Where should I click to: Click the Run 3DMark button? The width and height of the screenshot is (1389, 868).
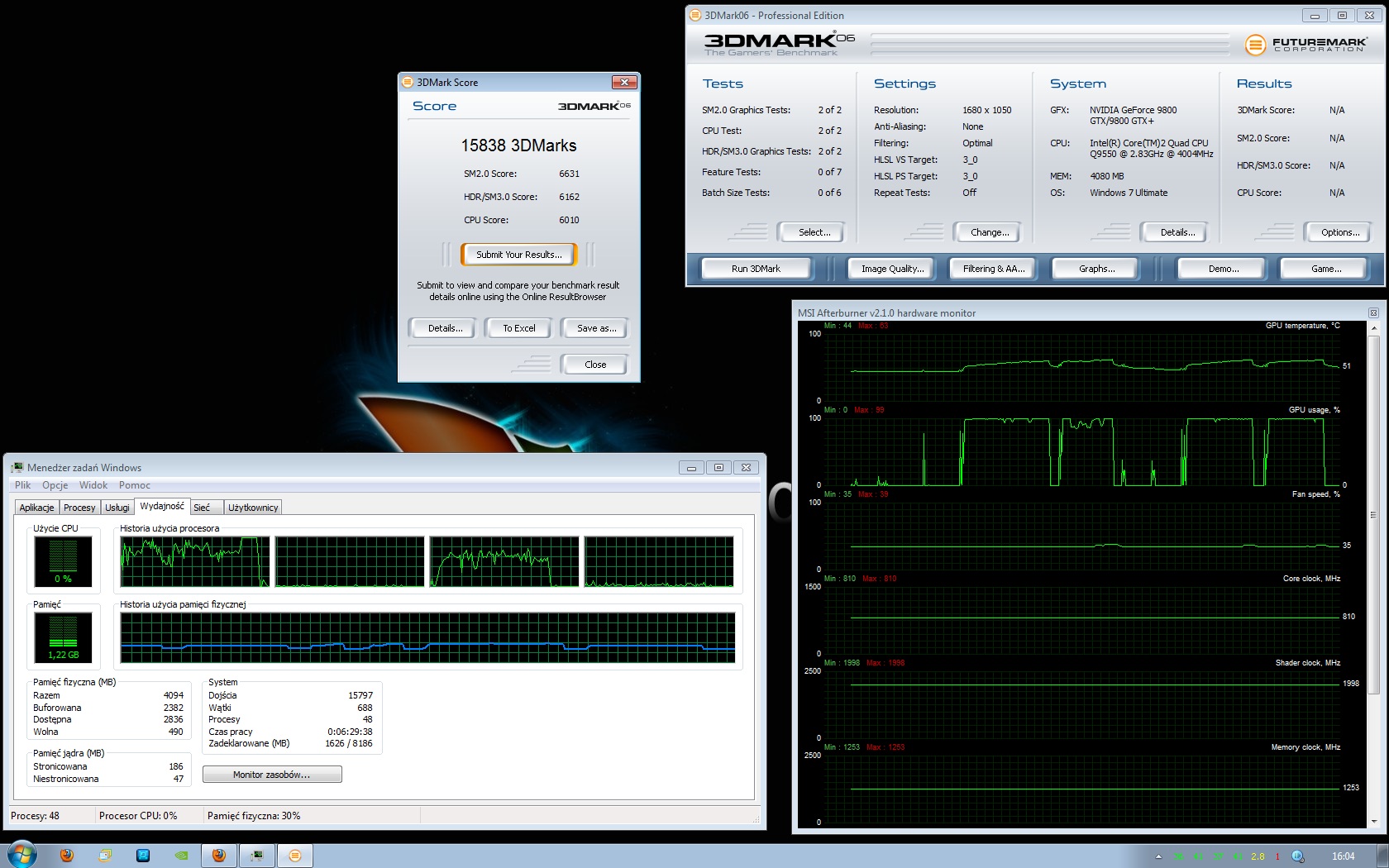coord(756,269)
